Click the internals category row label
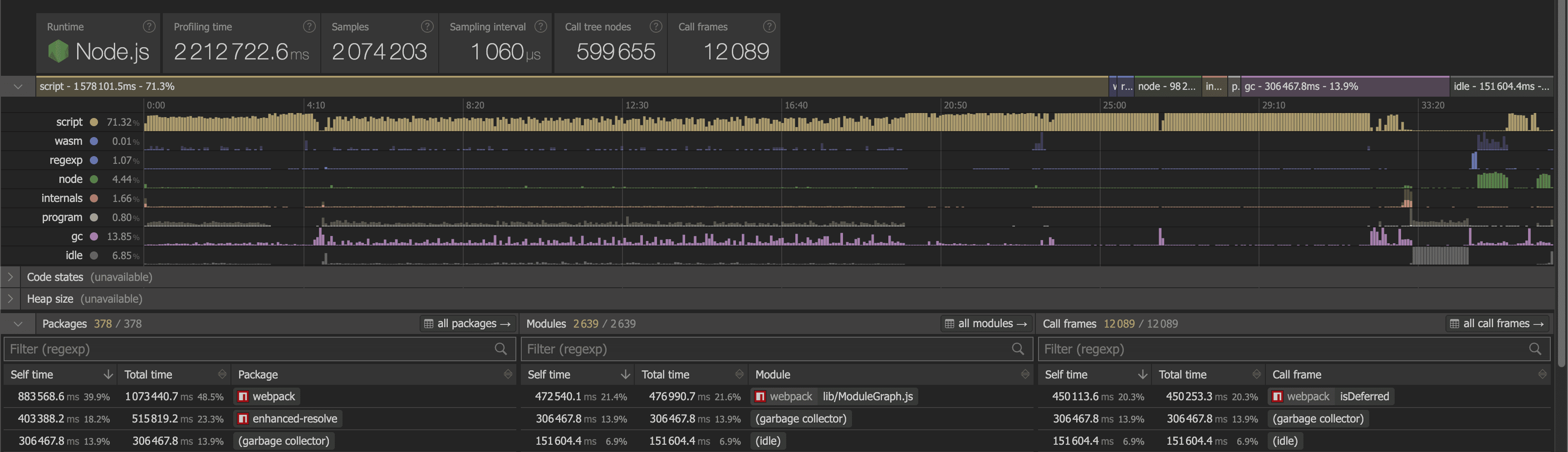Screen dimensions: 1568x452 tap(62, 198)
